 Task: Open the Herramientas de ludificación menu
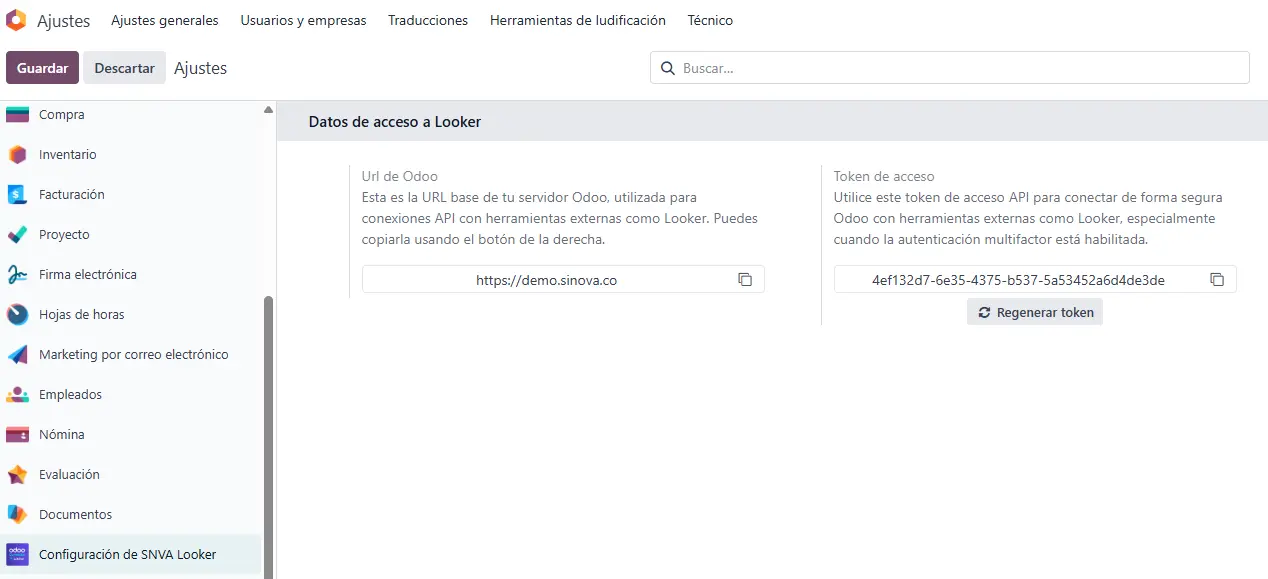(578, 20)
